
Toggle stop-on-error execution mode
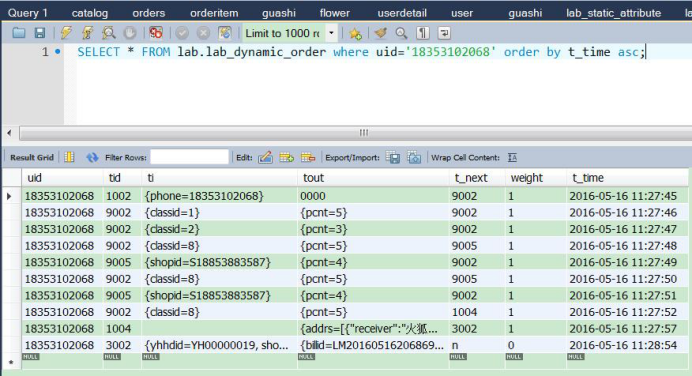click(x=156, y=33)
